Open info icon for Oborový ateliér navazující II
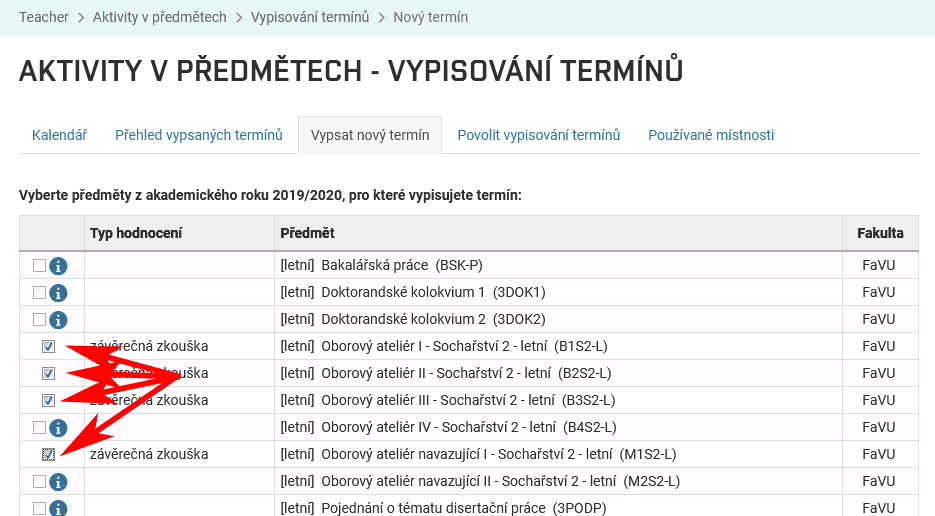The image size is (935, 516). click(x=58, y=482)
